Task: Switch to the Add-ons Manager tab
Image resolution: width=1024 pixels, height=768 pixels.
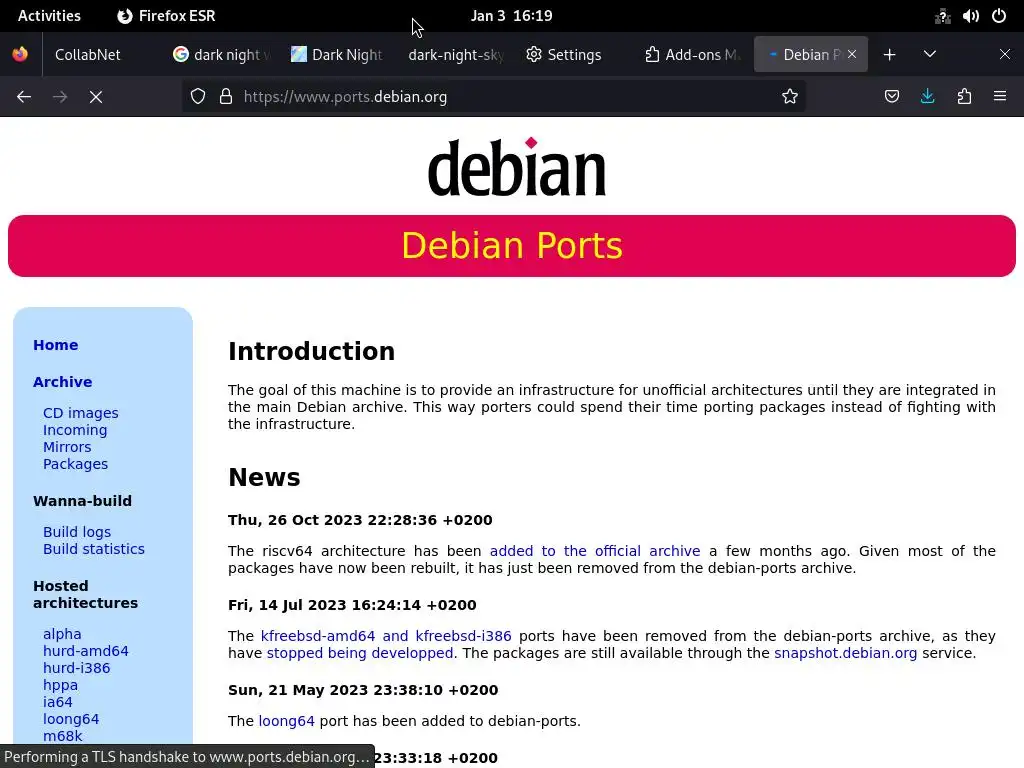Action: [x=692, y=55]
